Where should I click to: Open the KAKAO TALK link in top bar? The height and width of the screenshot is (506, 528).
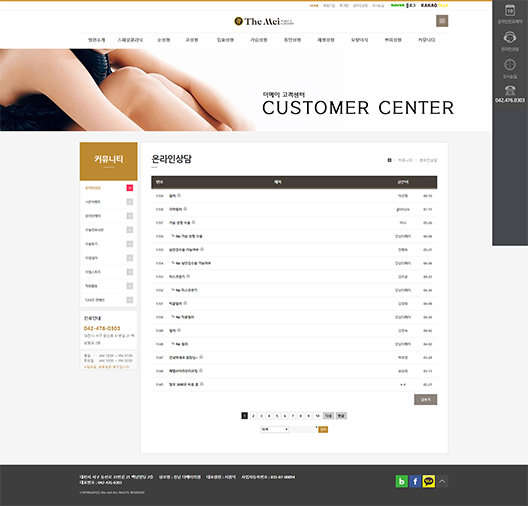[x=434, y=5]
